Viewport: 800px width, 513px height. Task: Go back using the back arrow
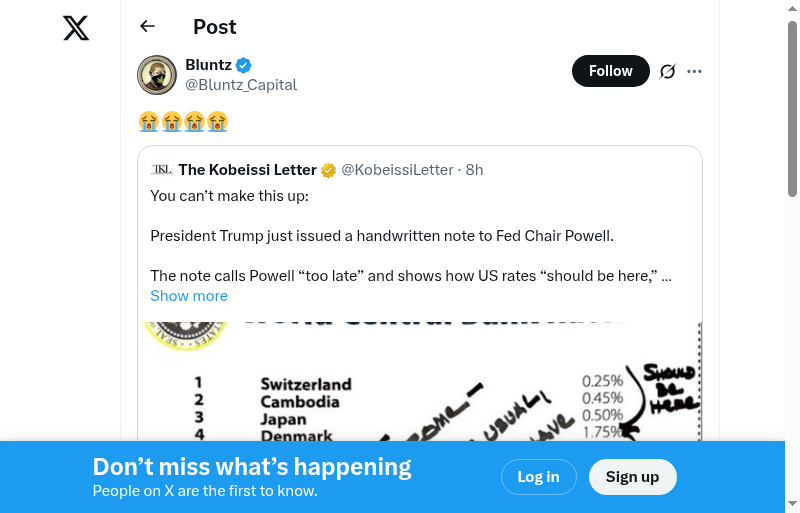148,26
